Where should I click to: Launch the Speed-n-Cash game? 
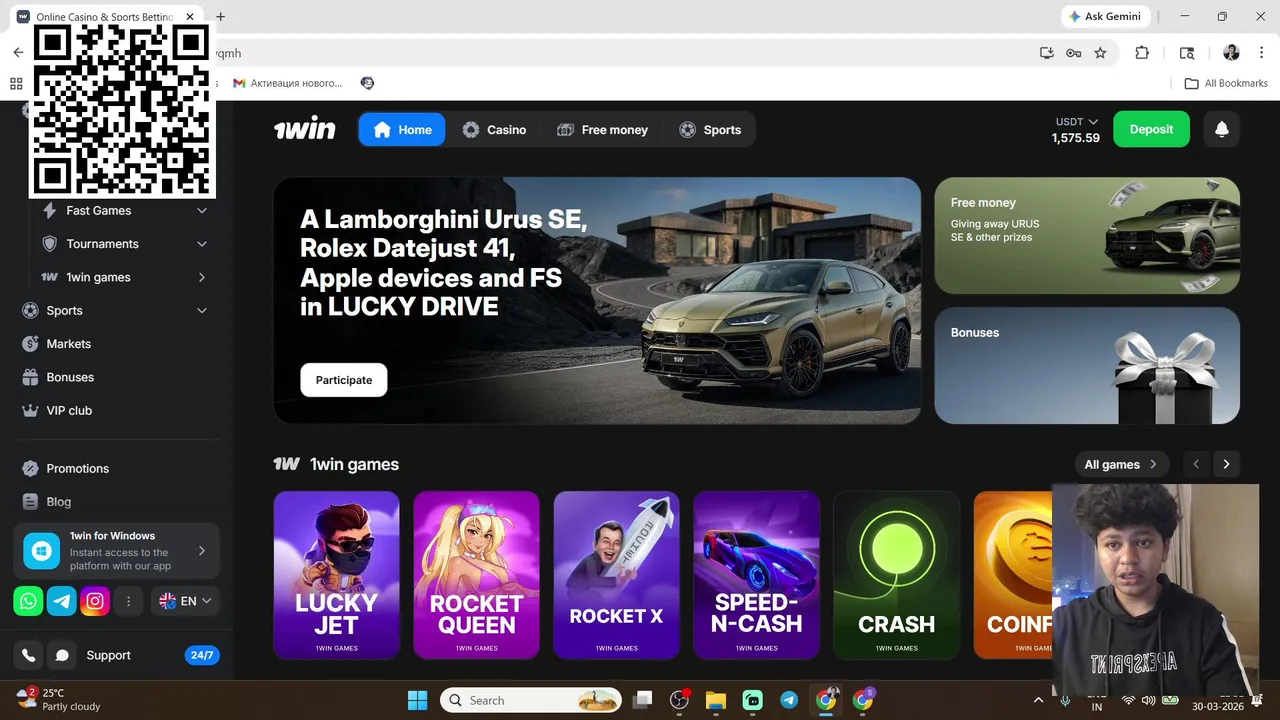point(756,575)
